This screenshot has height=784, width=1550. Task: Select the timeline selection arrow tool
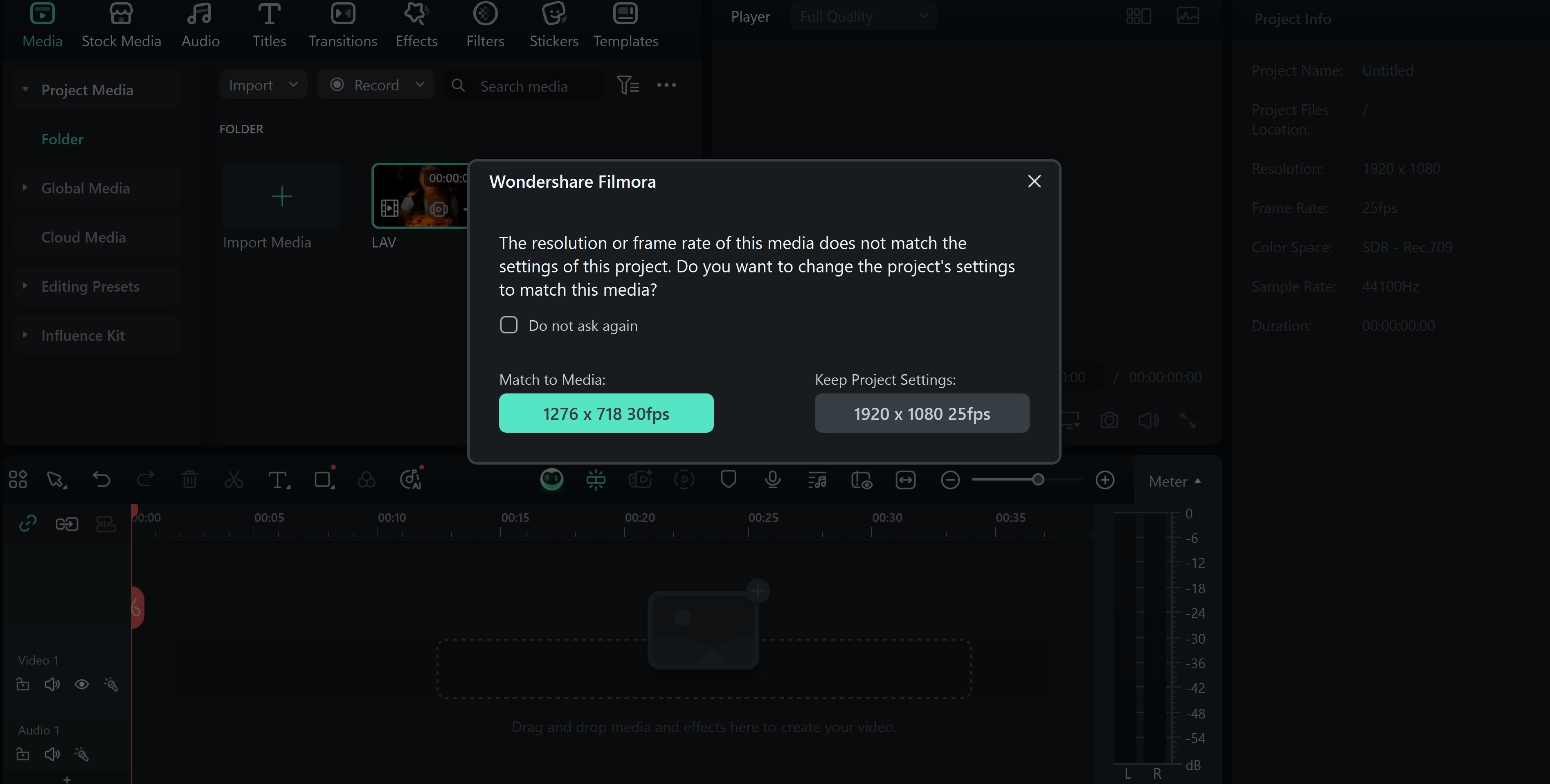(56, 480)
